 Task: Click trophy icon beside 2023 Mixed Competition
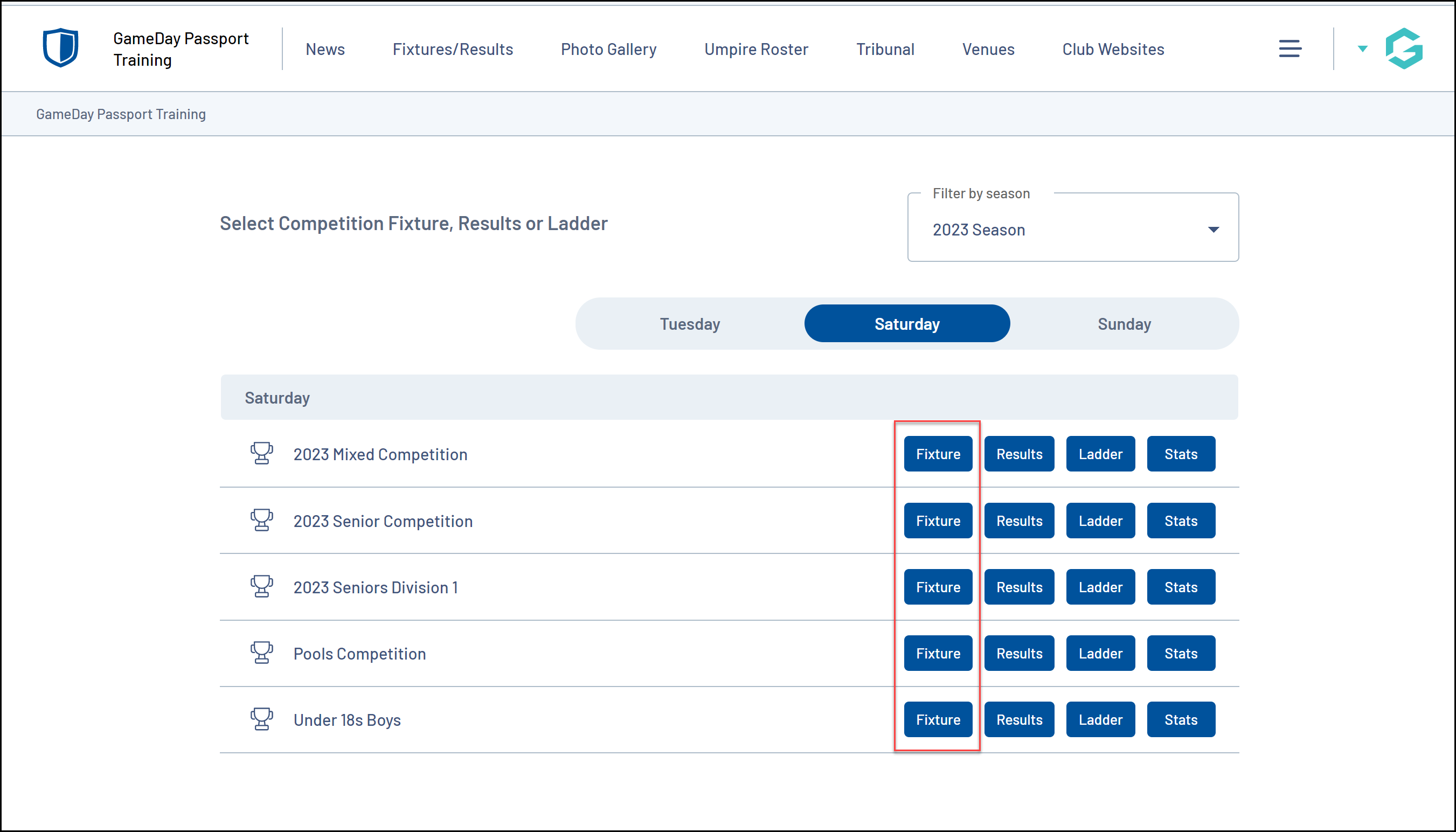point(262,454)
